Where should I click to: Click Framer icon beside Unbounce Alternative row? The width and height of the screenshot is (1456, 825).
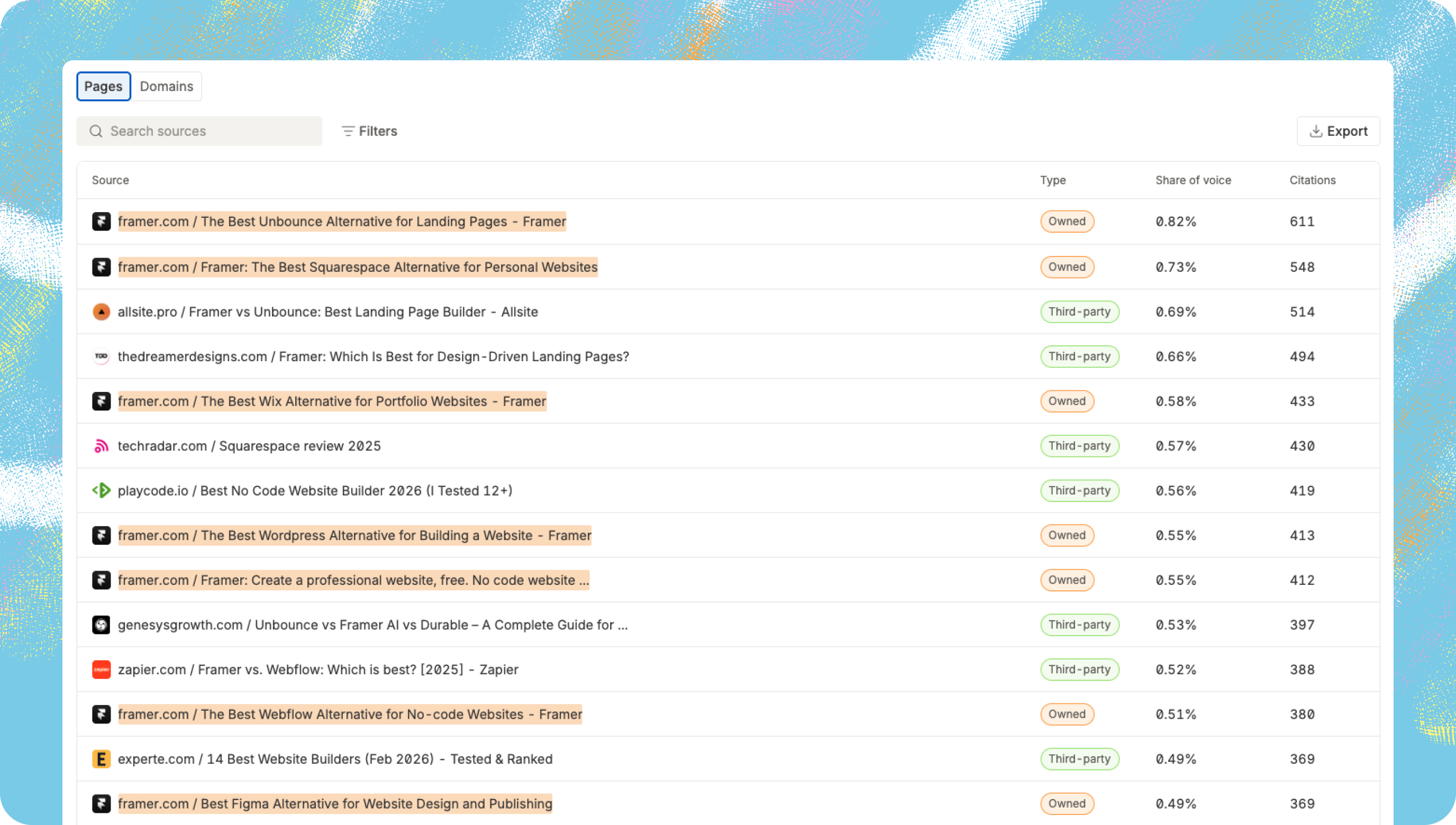coord(101,222)
